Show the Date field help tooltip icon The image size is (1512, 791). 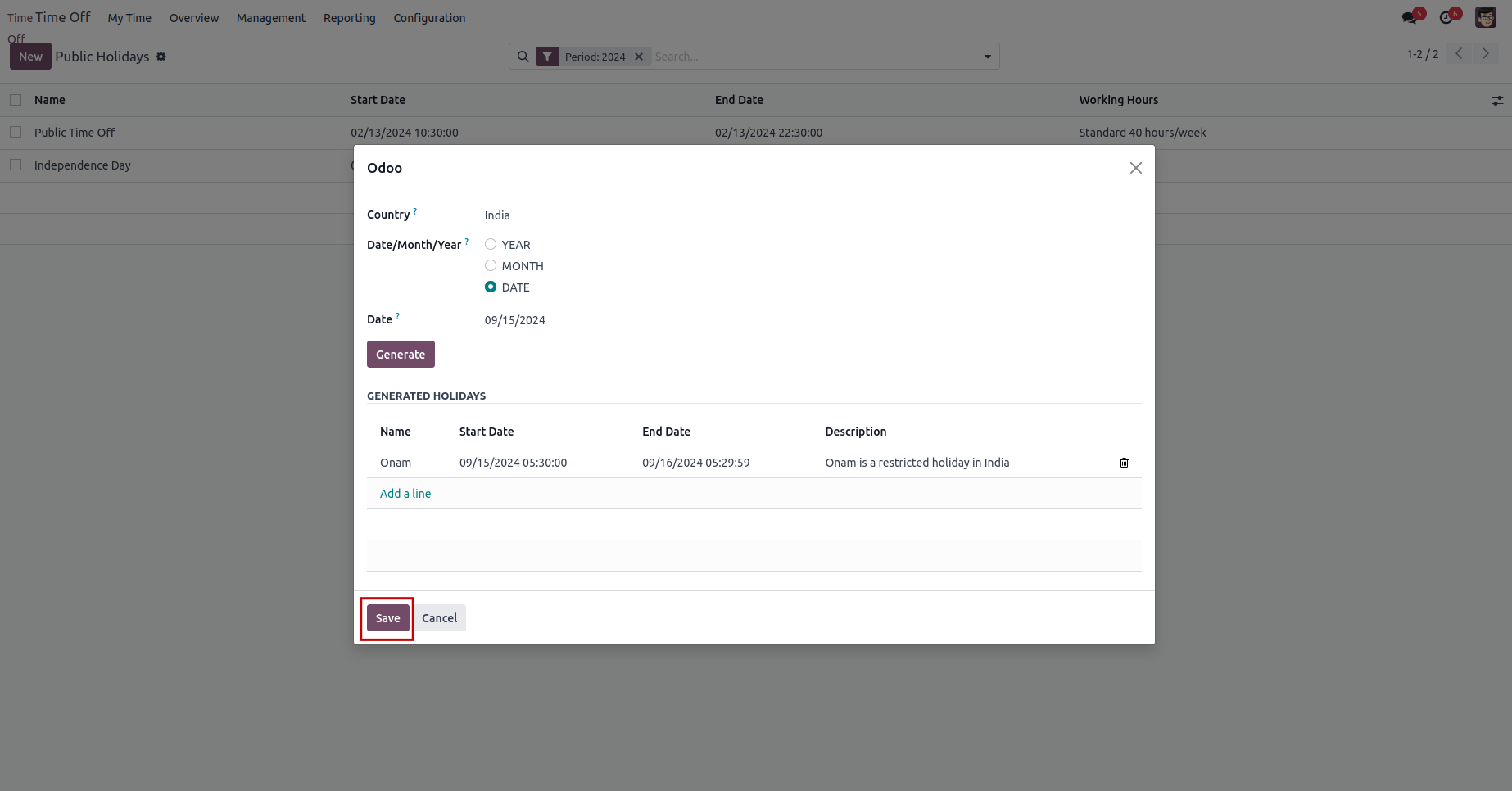tap(398, 316)
